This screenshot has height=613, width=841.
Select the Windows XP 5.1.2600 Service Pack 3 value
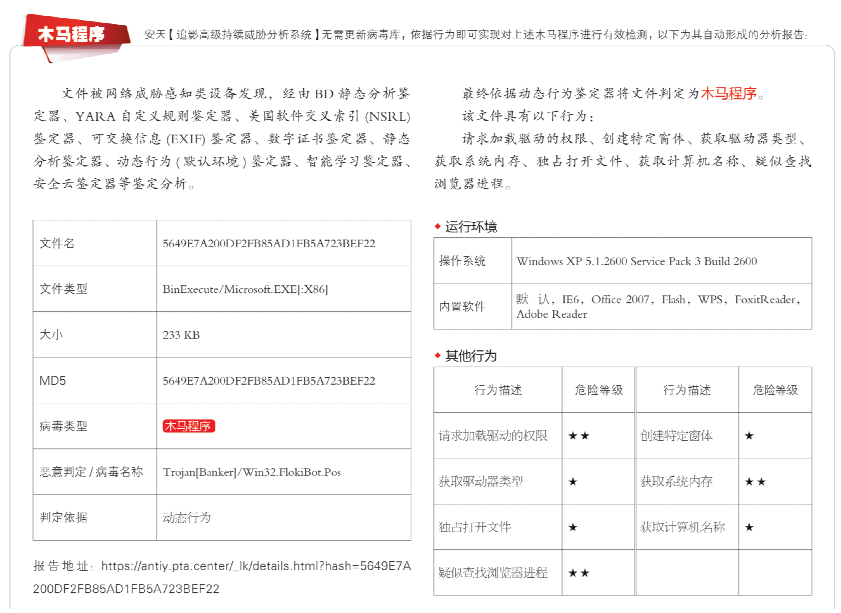(x=637, y=261)
